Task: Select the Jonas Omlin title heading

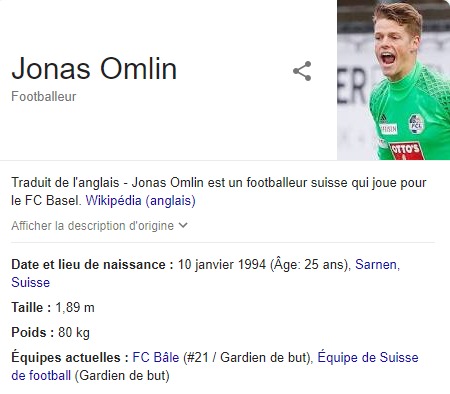Action: [x=94, y=69]
